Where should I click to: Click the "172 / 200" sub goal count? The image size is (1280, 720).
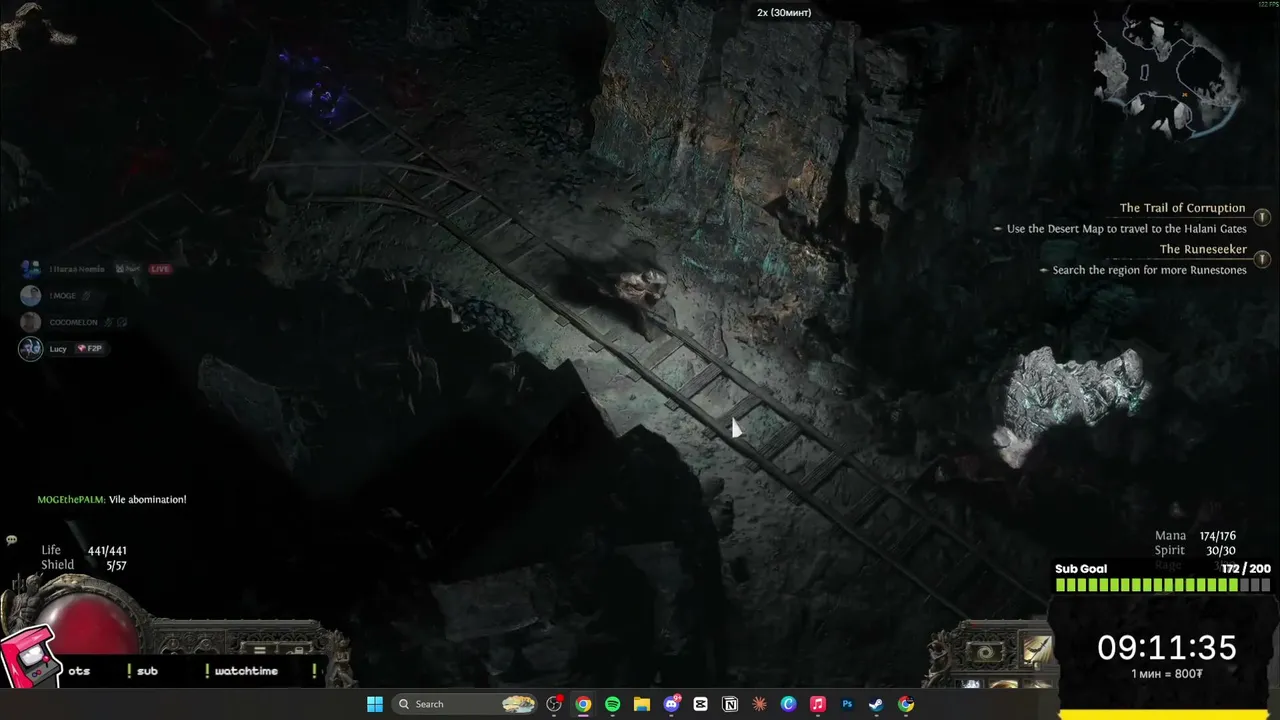click(1246, 569)
